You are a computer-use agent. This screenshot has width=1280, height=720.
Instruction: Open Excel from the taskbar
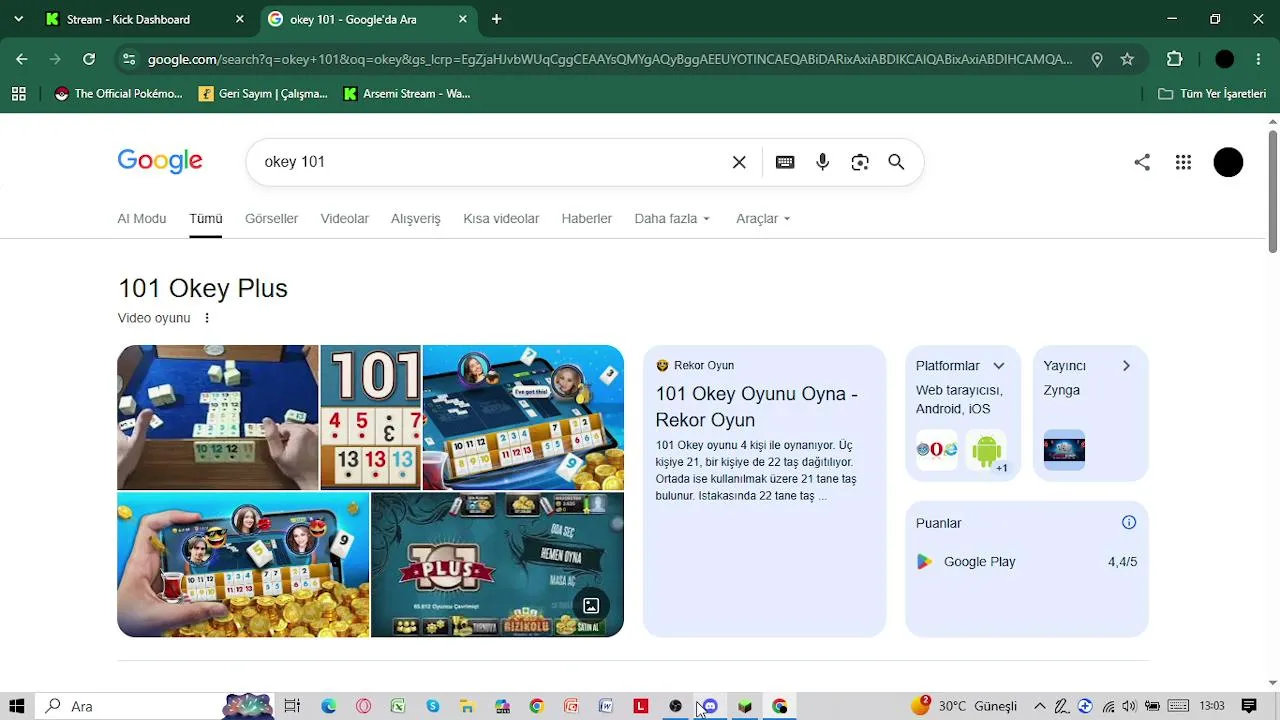point(398,706)
